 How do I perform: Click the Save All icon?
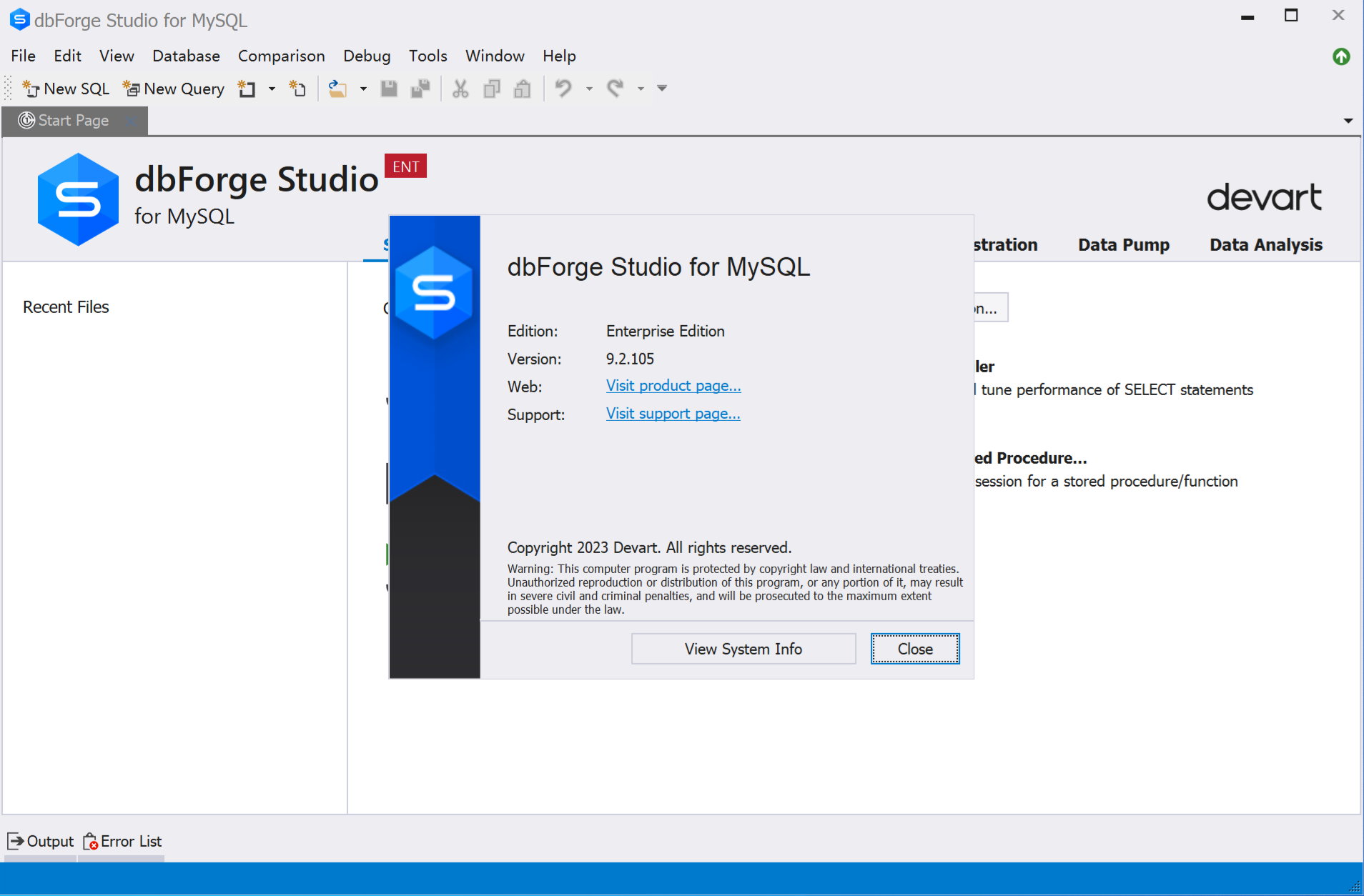[x=420, y=89]
